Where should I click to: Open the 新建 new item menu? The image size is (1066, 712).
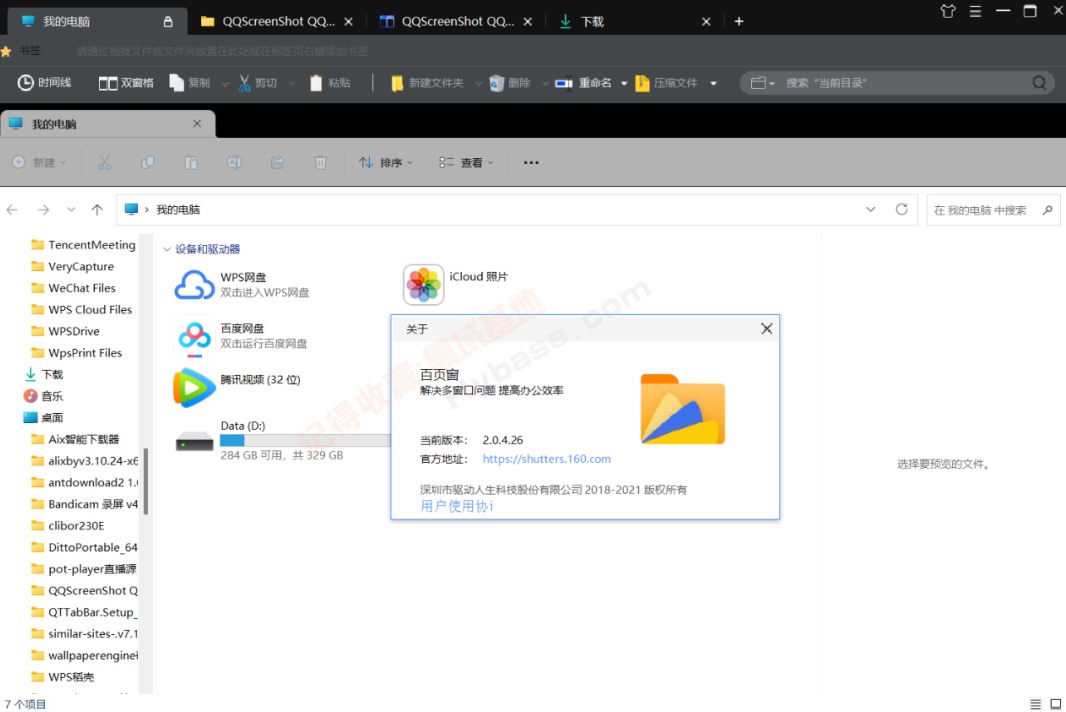pyautogui.click(x=39, y=163)
